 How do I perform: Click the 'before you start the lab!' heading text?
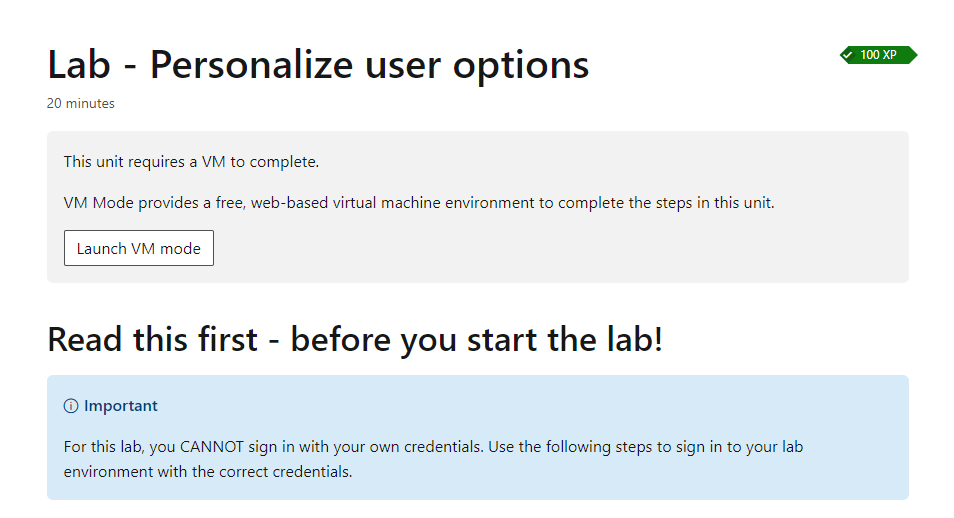pyautogui.click(x=476, y=339)
